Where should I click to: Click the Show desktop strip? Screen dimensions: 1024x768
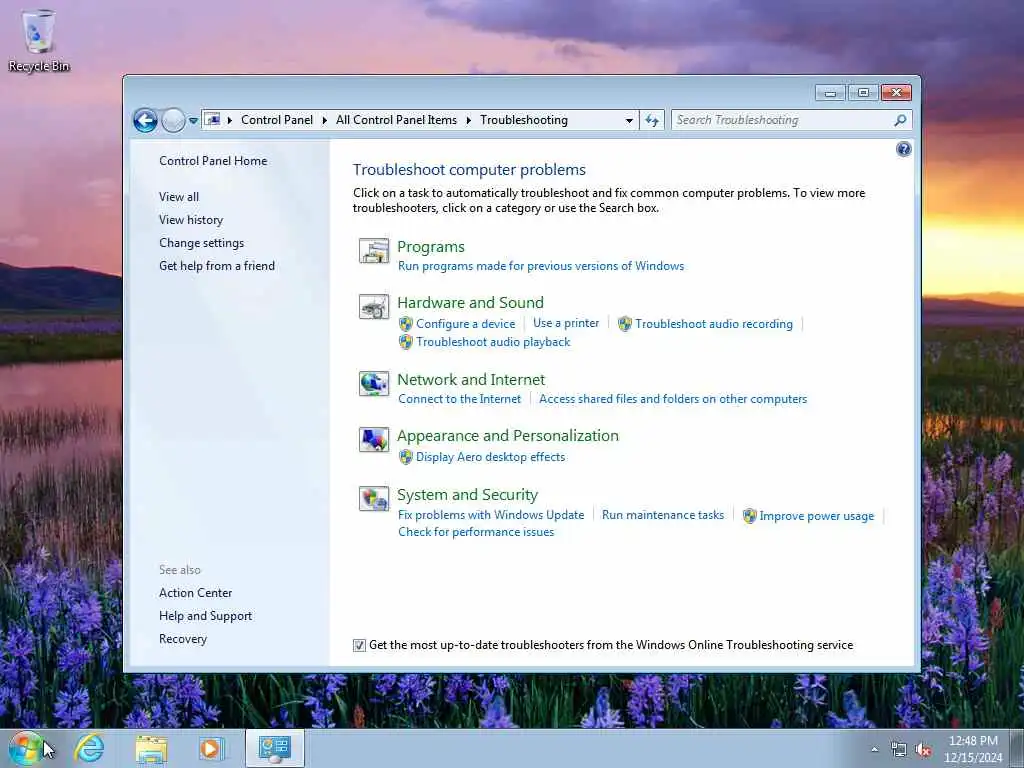click(x=1017, y=748)
